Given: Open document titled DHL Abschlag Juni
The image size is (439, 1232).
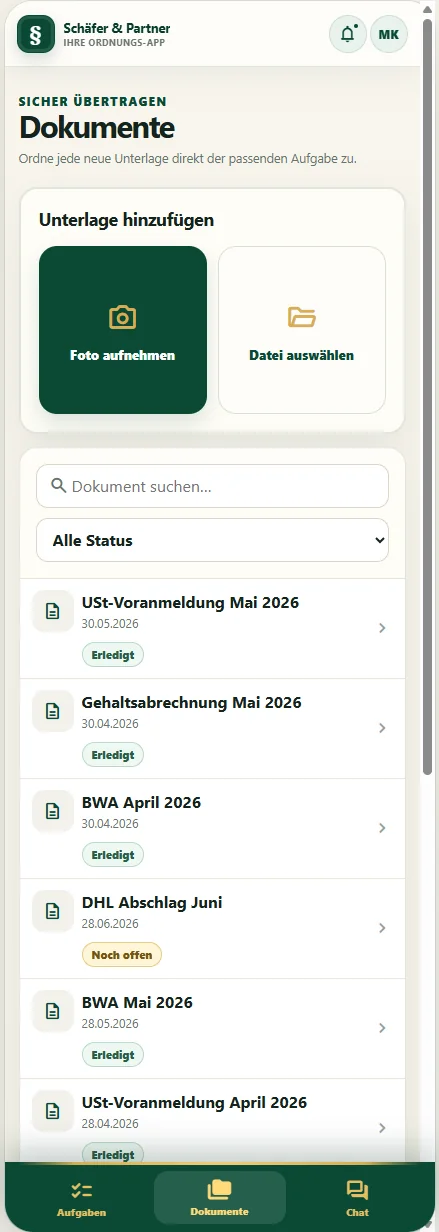Looking at the screenshot, I should [152, 902].
